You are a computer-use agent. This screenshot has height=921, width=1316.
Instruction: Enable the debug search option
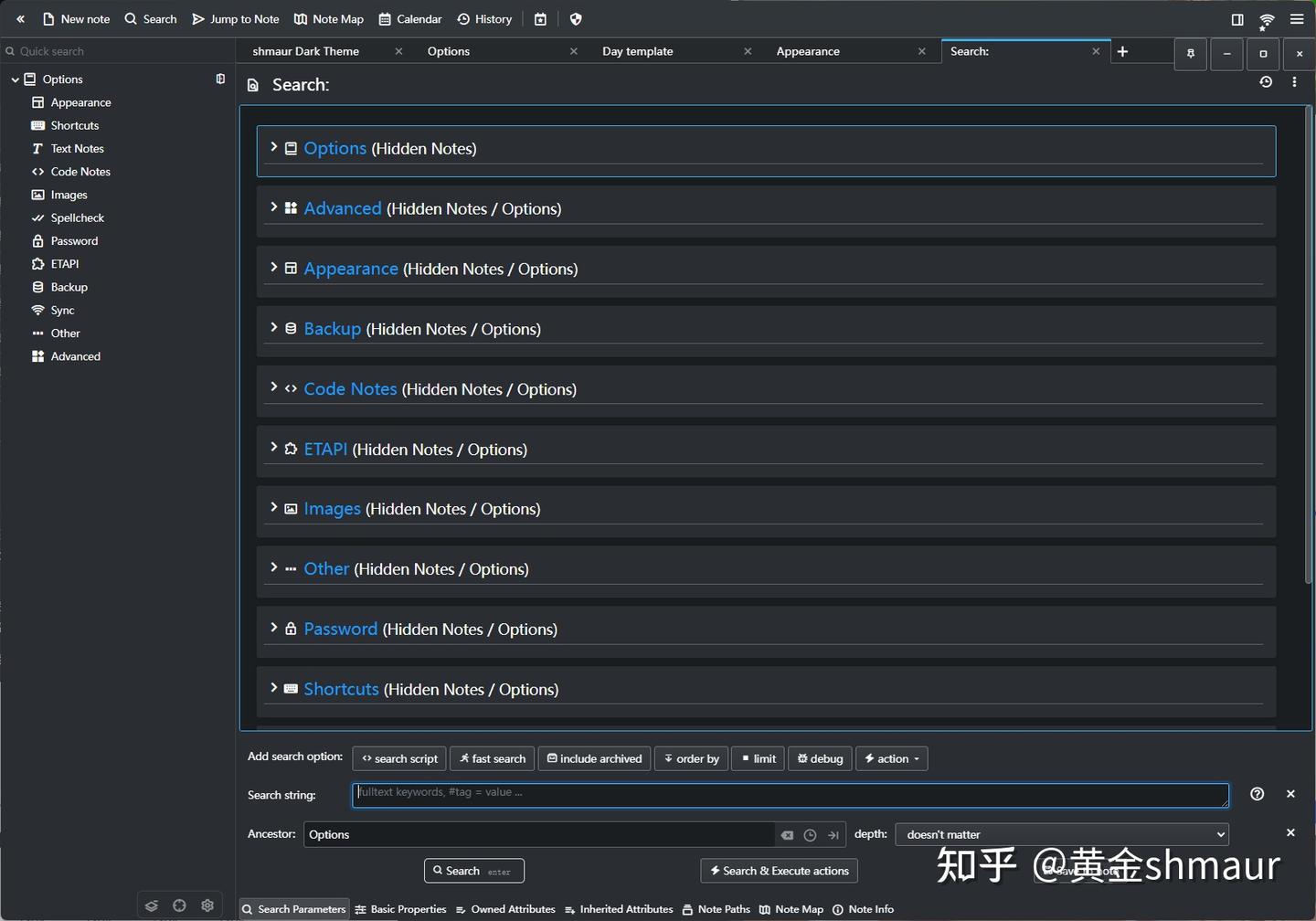[x=819, y=758]
